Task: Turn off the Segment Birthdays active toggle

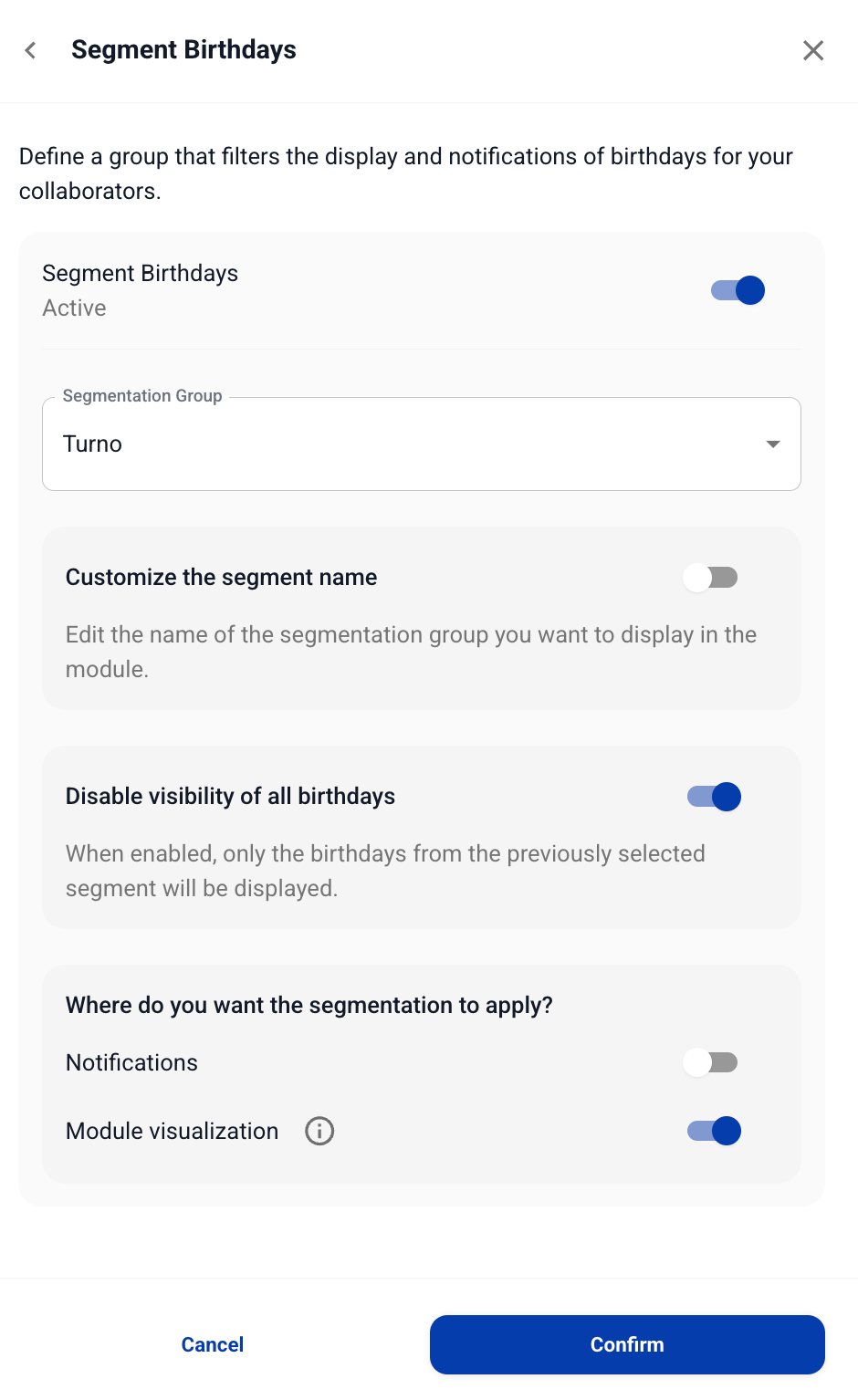Action: click(738, 290)
